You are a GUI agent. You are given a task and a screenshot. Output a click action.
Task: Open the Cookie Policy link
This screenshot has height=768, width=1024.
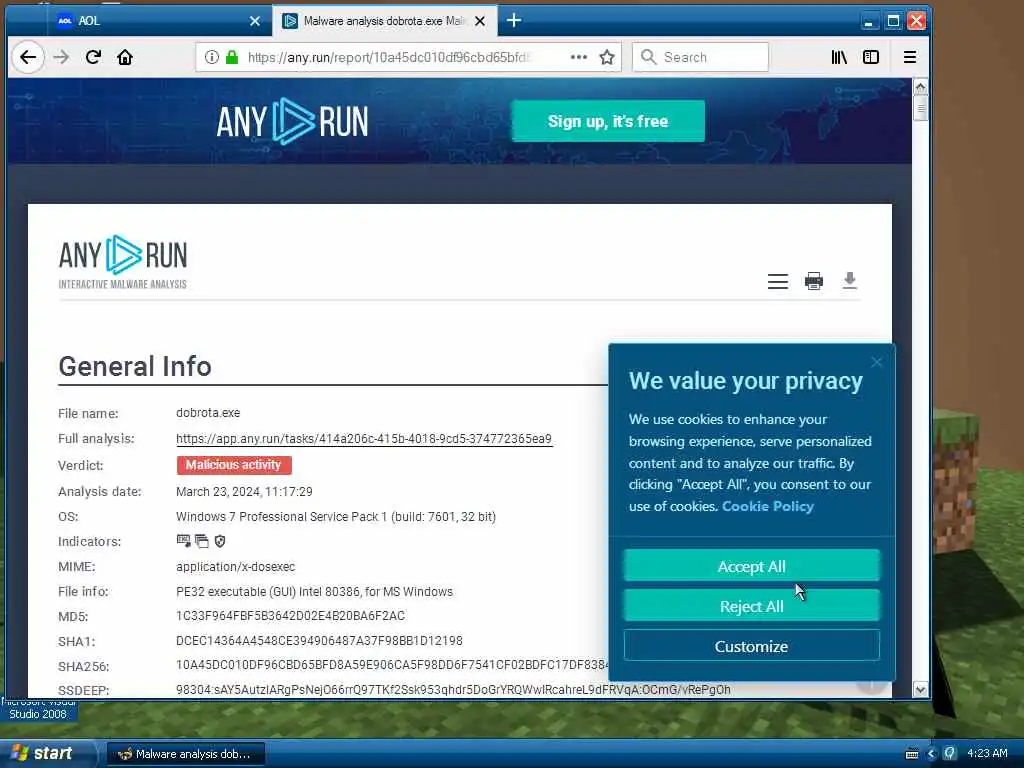point(768,507)
